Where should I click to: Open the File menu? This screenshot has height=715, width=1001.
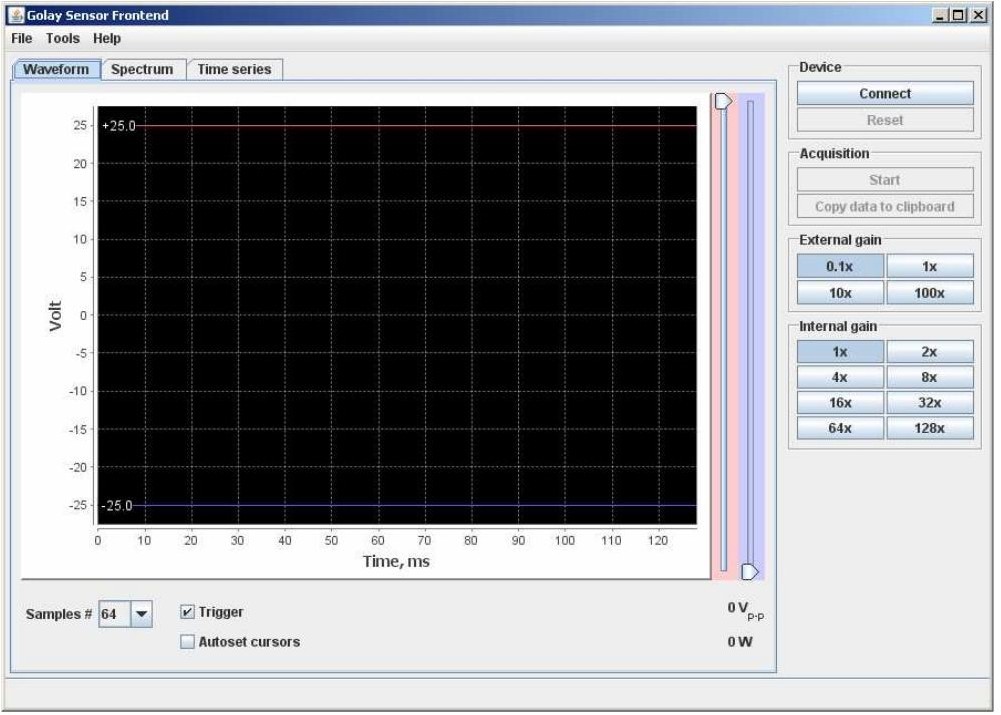tap(22, 38)
